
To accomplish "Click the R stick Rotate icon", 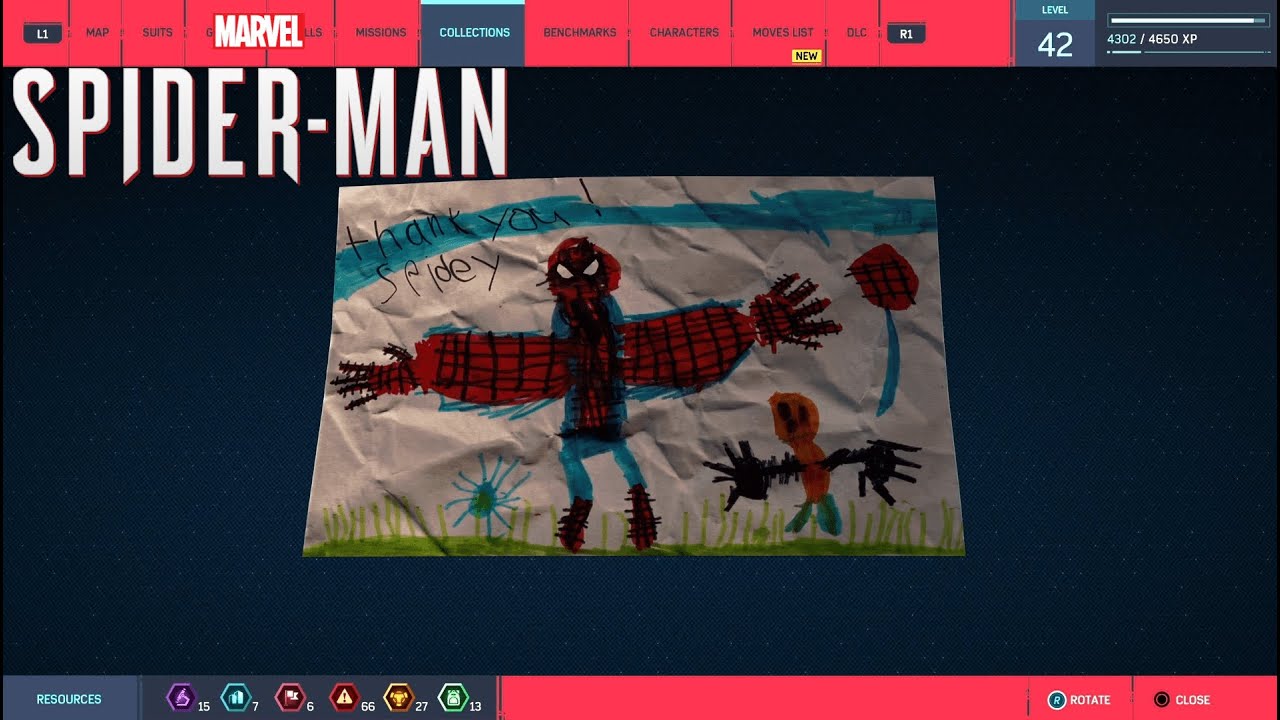I will pyautogui.click(x=1056, y=700).
